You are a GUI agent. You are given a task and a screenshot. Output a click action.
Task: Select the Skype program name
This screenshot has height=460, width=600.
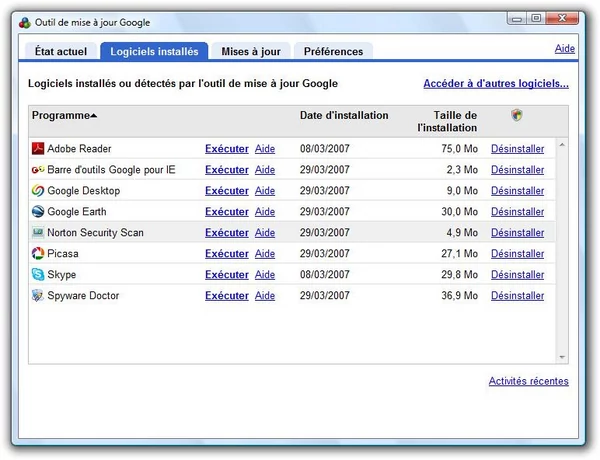click(62, 274)
